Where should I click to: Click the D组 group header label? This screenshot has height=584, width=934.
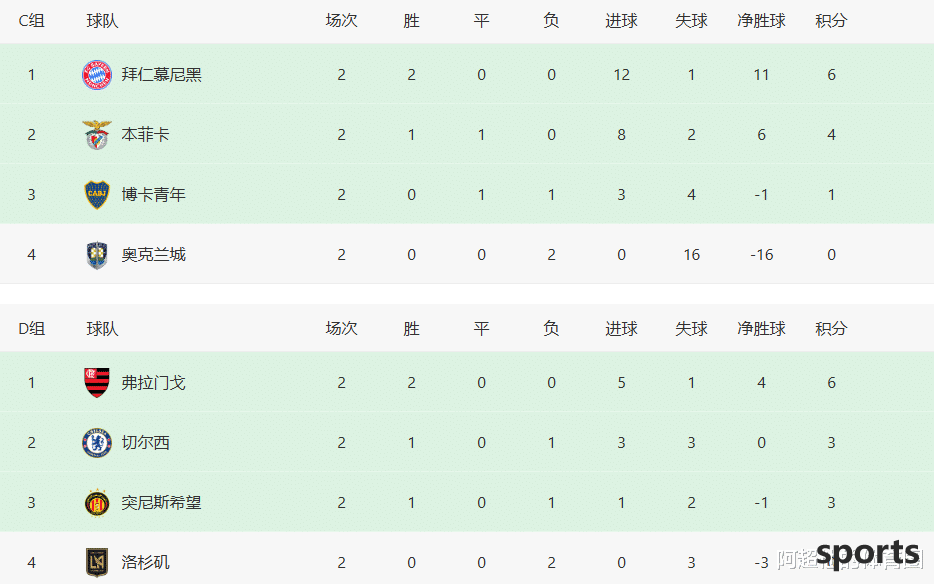(x=32, y=329)
